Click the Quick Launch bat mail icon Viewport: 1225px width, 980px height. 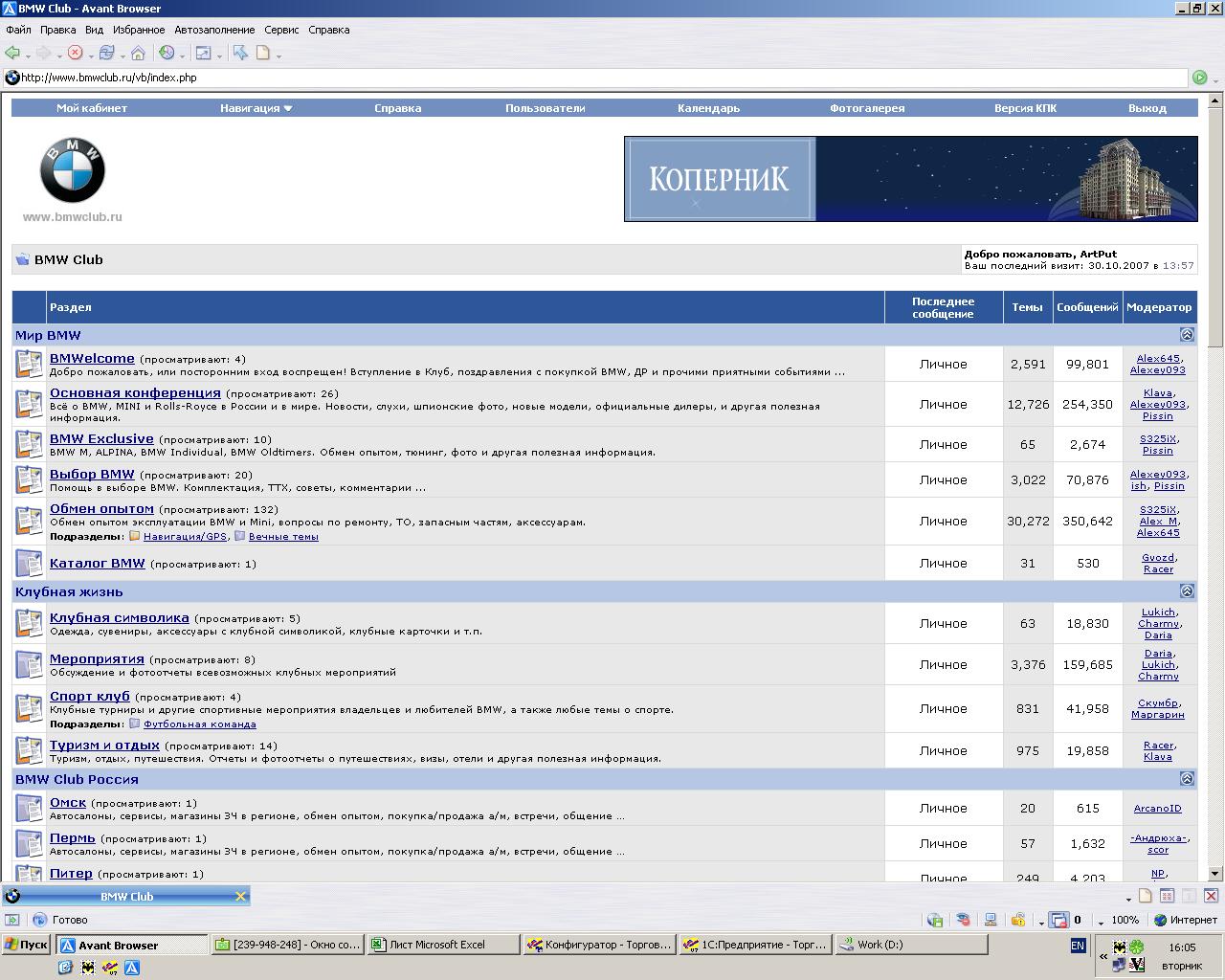(x=88, y=967)
